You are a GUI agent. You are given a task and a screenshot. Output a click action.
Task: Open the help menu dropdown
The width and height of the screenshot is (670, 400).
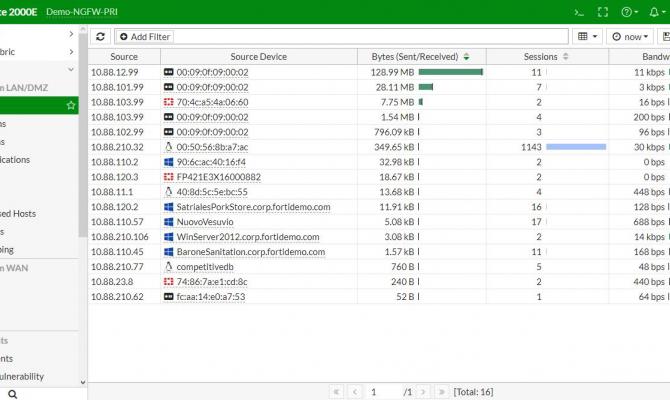629,12
